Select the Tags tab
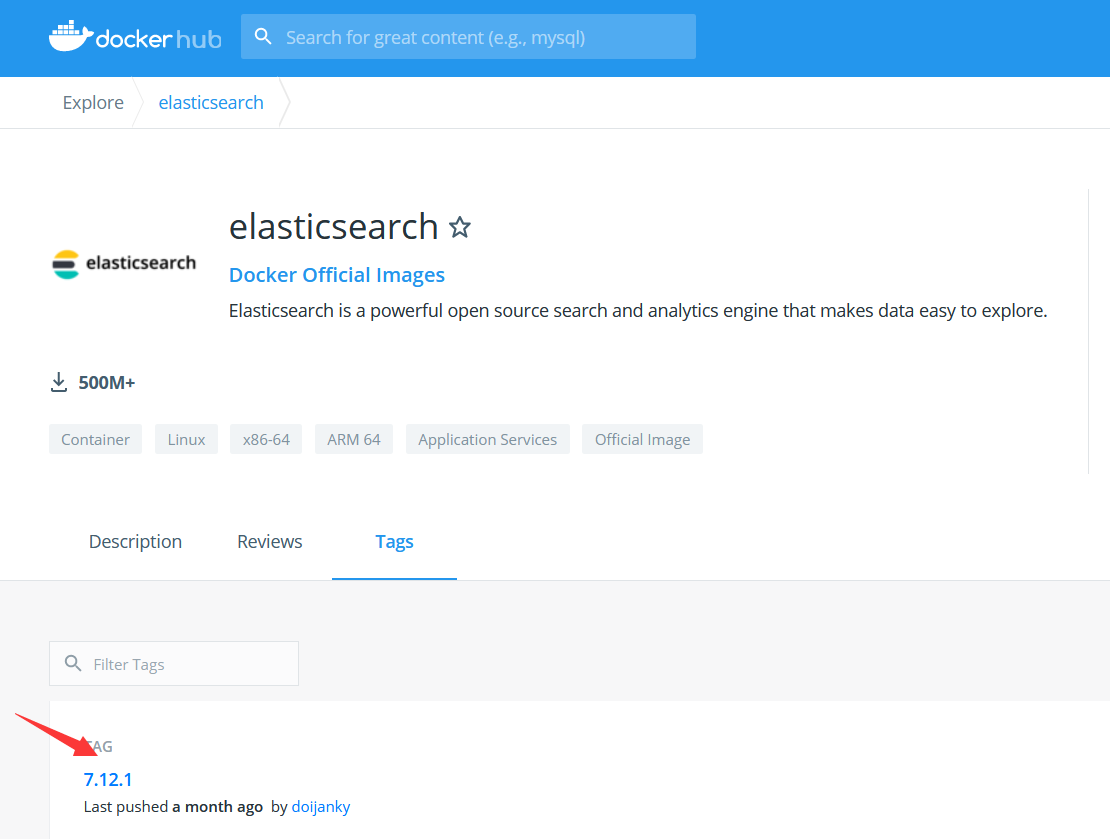This screenshot has width=1110, height=839. click(x=394, y=542)
